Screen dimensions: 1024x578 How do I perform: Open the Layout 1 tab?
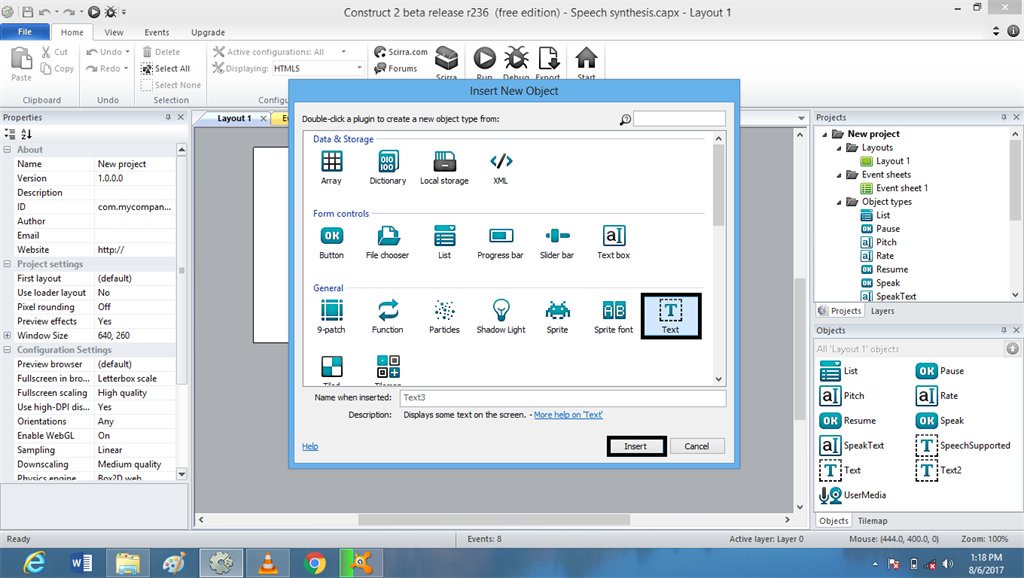click(x=234, y=118)
